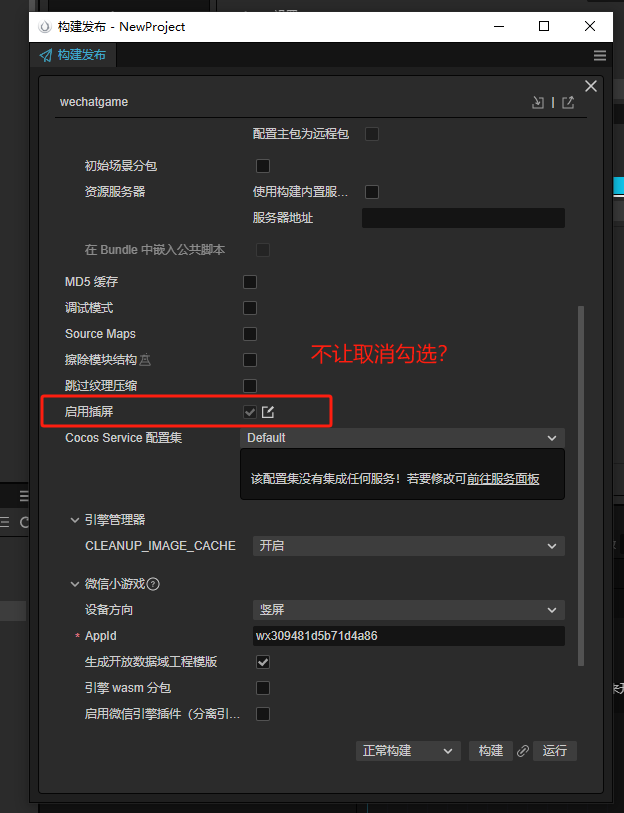Image resolution: width=624 pixels, height=813 pixels.
Task: Toggle 擦除模块结构 checkbox
Action: click(250, 360)
